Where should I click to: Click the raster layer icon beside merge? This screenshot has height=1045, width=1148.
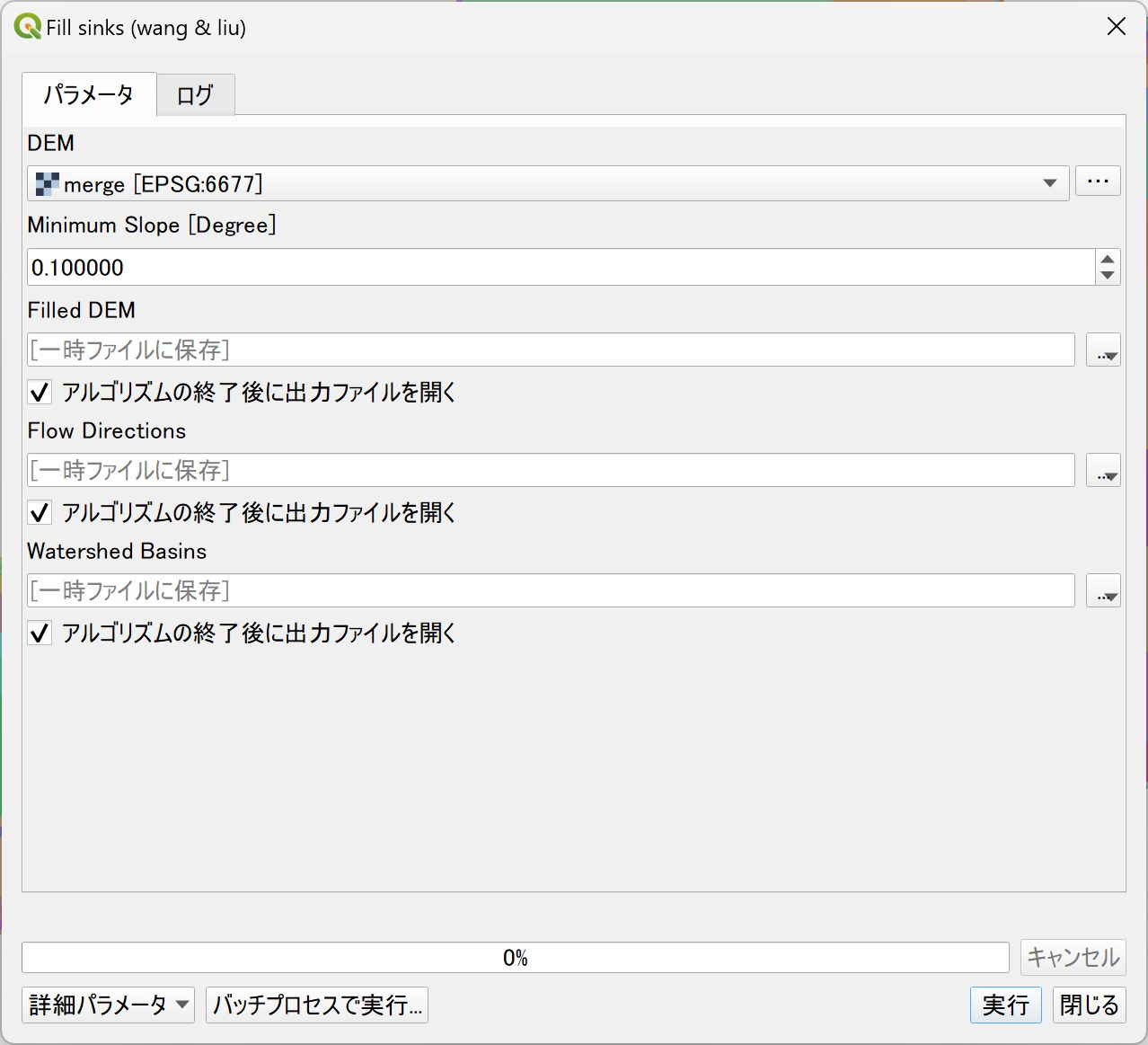click(47, 184)
